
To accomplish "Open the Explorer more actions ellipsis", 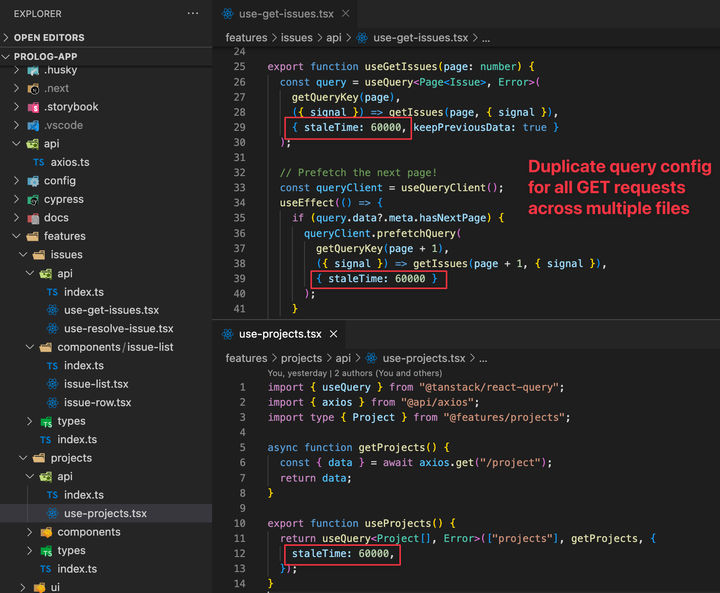I will [x=193, y=13].
